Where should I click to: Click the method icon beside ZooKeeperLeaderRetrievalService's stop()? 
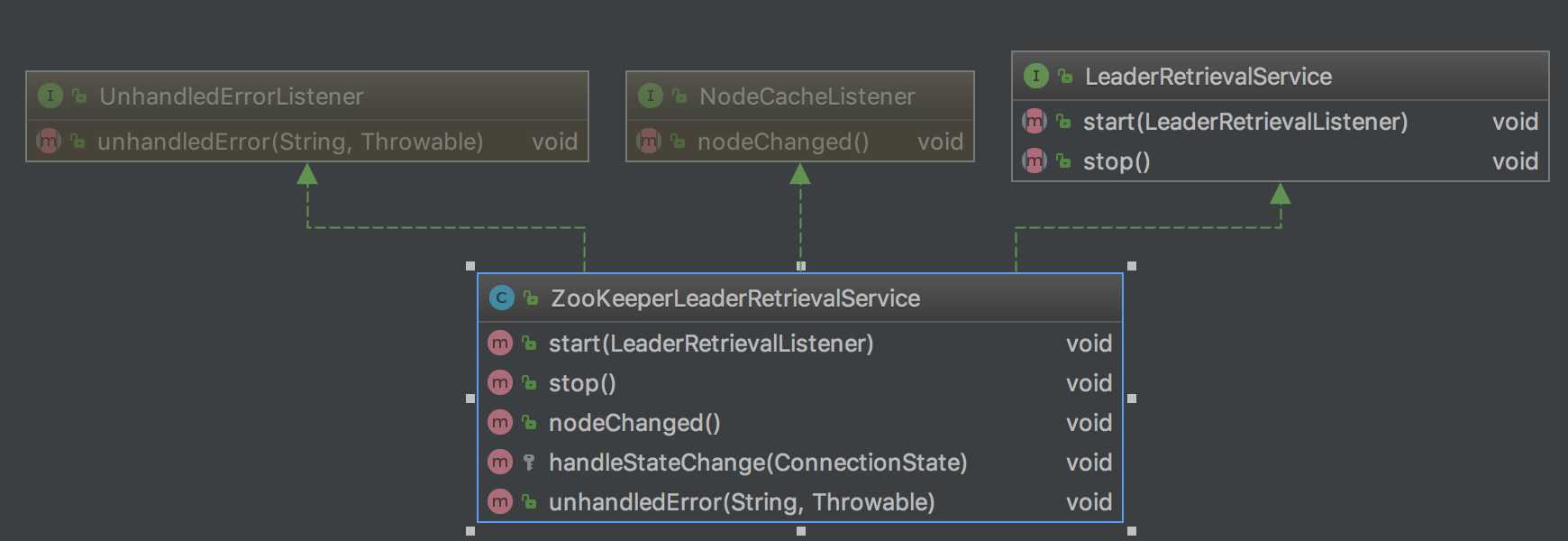point(500,382)
